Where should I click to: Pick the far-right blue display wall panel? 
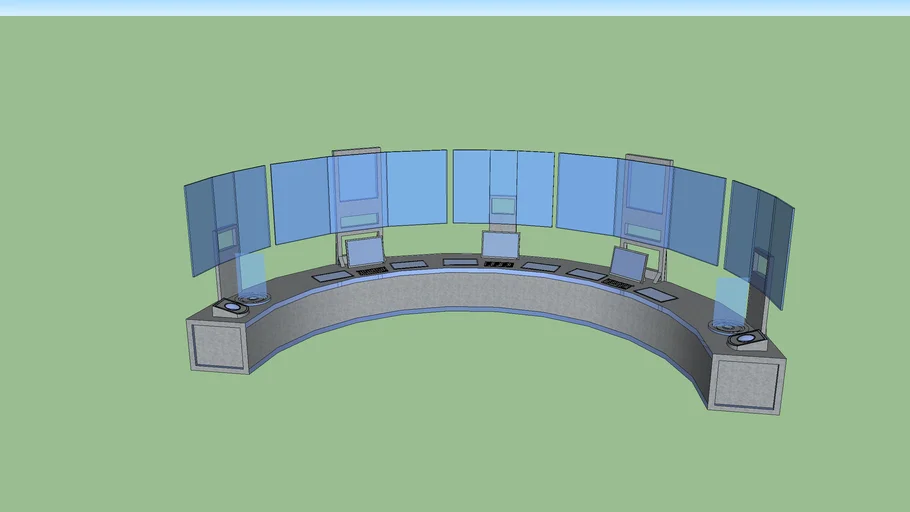coord(759,244)
